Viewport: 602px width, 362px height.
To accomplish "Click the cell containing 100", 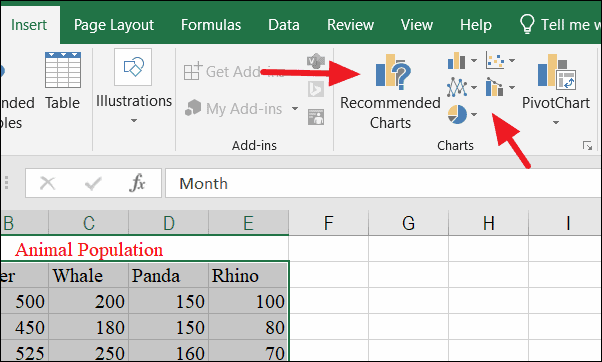I will pos(248,301).
